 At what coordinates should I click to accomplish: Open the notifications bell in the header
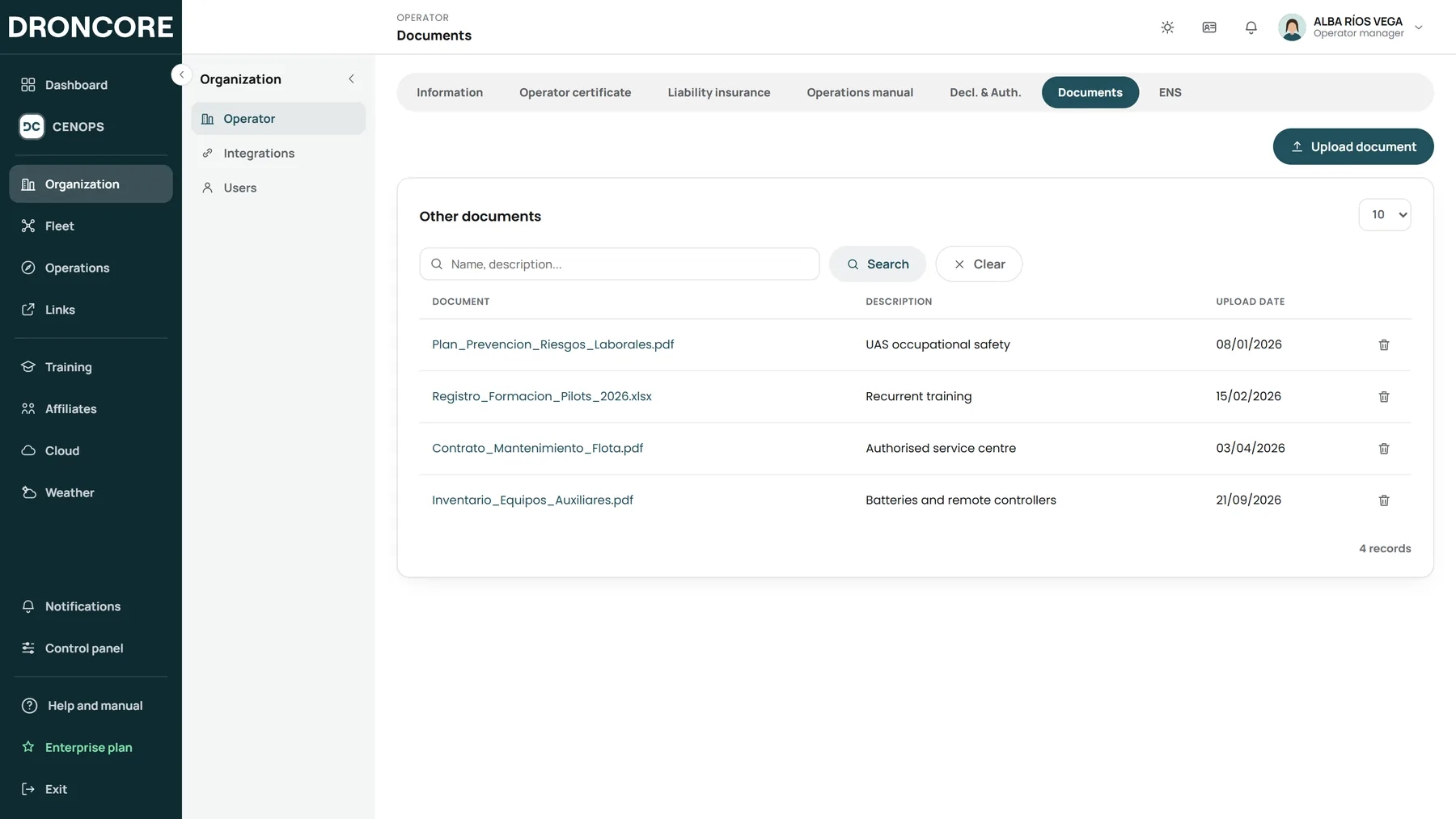[x=1251, y=27]
